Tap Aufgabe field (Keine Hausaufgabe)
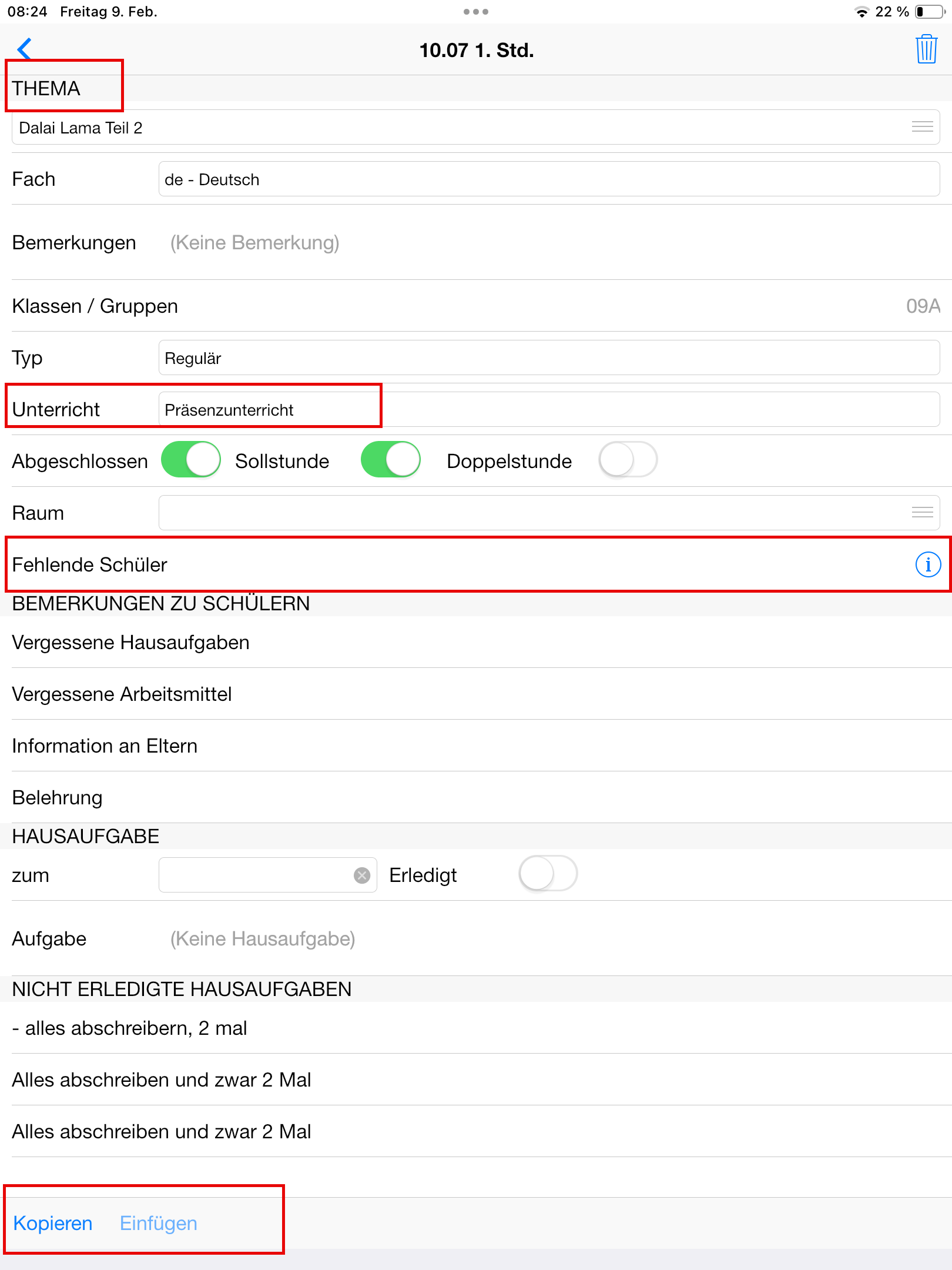This screenshot has width=952, height=1270. tap(263, 938)
